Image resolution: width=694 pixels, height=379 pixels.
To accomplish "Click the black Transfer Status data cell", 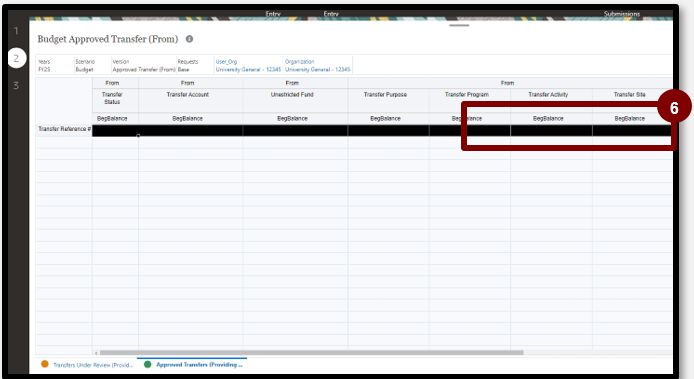I will (x=116, y=131).
